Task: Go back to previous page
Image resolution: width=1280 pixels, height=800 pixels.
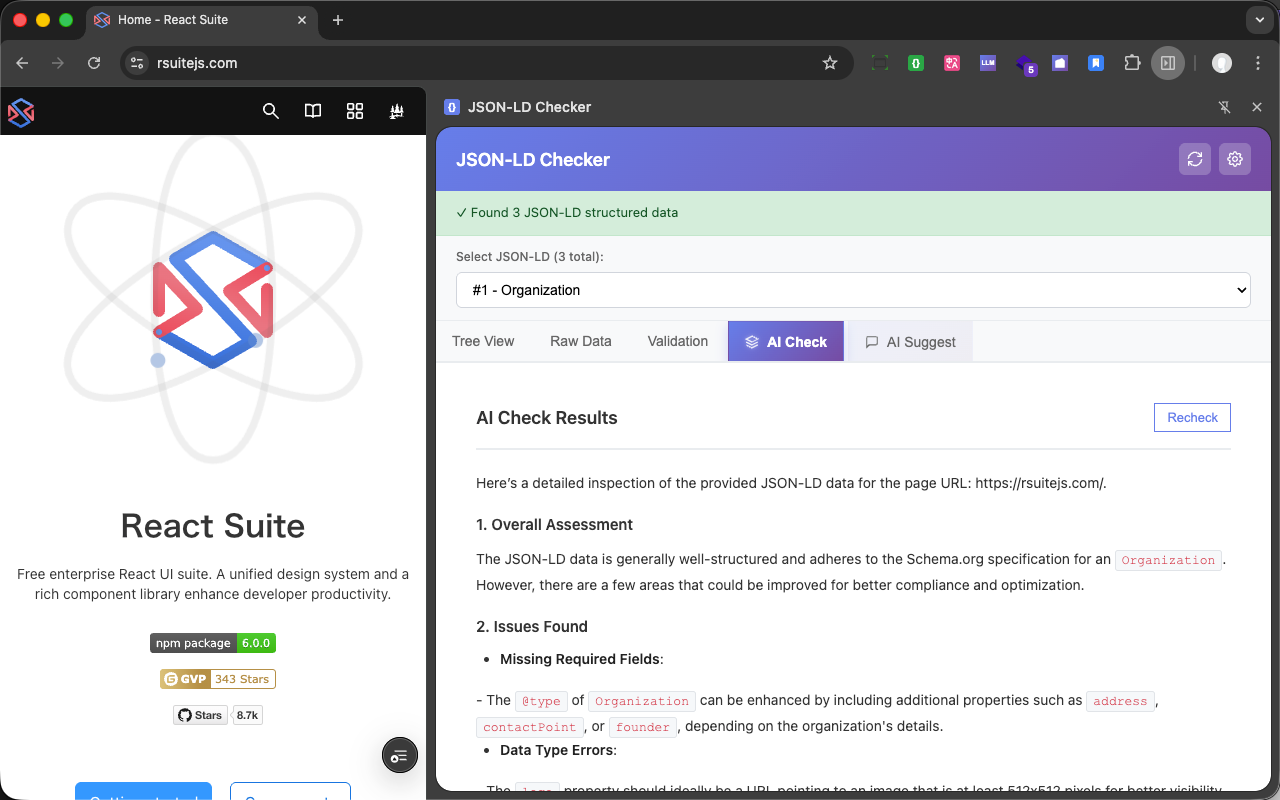Action: pyautogui.click(x=23, y=63)
